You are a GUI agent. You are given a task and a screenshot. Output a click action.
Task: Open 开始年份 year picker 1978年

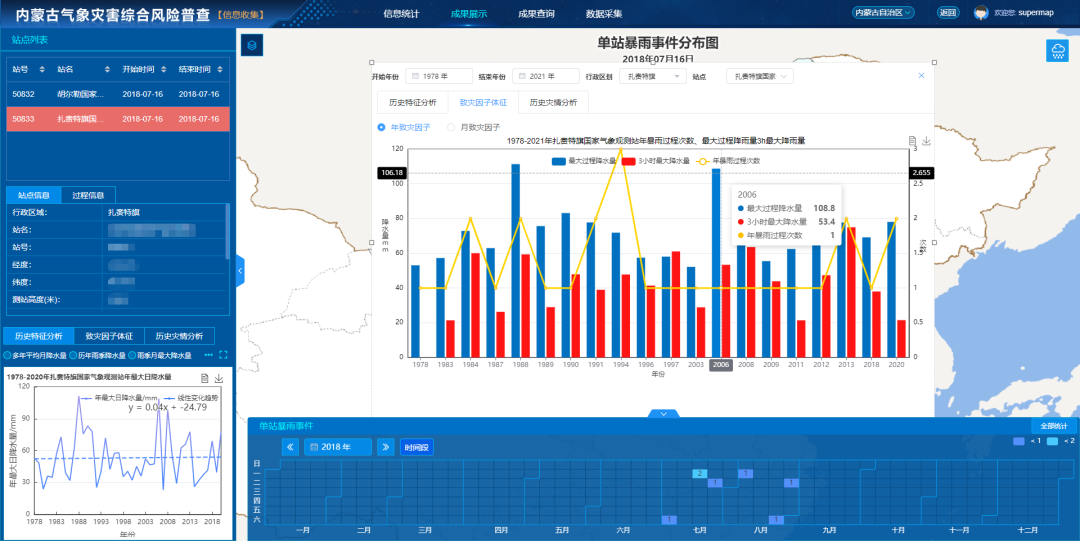tap(439, 76)
